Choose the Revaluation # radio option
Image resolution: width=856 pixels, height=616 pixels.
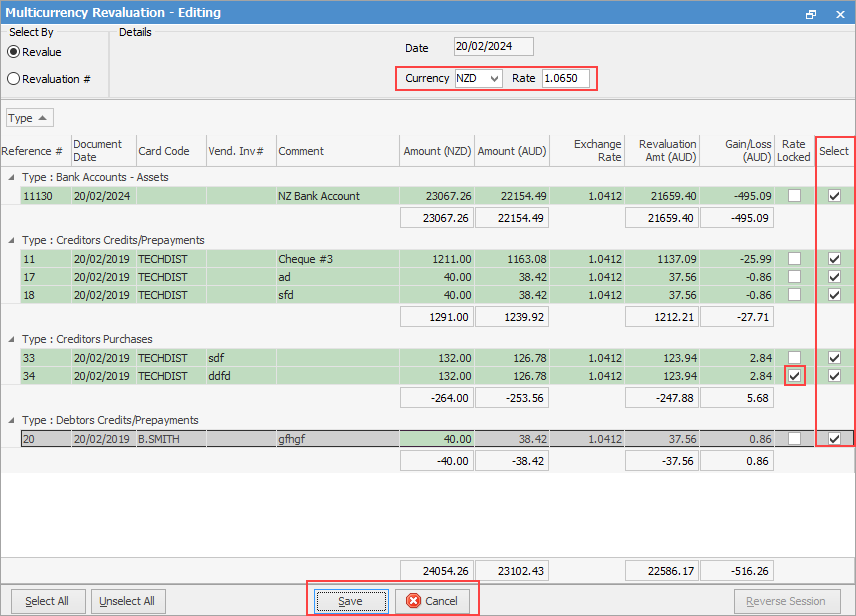(x=14, y=79)
